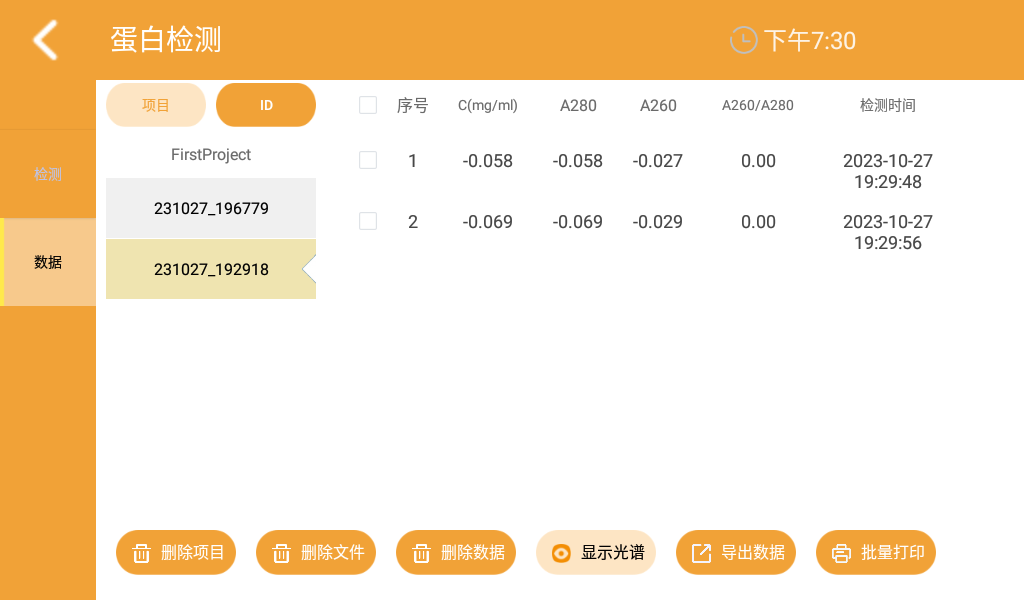The image size is (1024, 600).
Task: Expand the selected 231027_192918 entry
Action: (210, 269)
